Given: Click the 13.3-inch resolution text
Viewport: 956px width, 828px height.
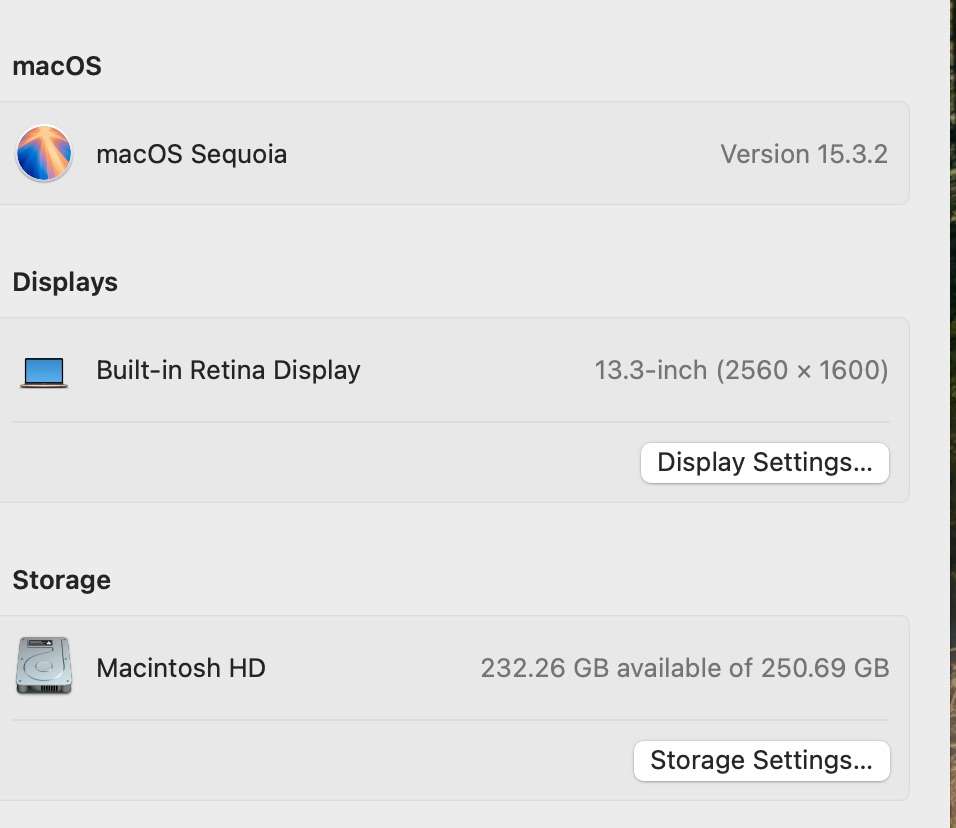Looking at the screenshot, I should tap(741, 370).
